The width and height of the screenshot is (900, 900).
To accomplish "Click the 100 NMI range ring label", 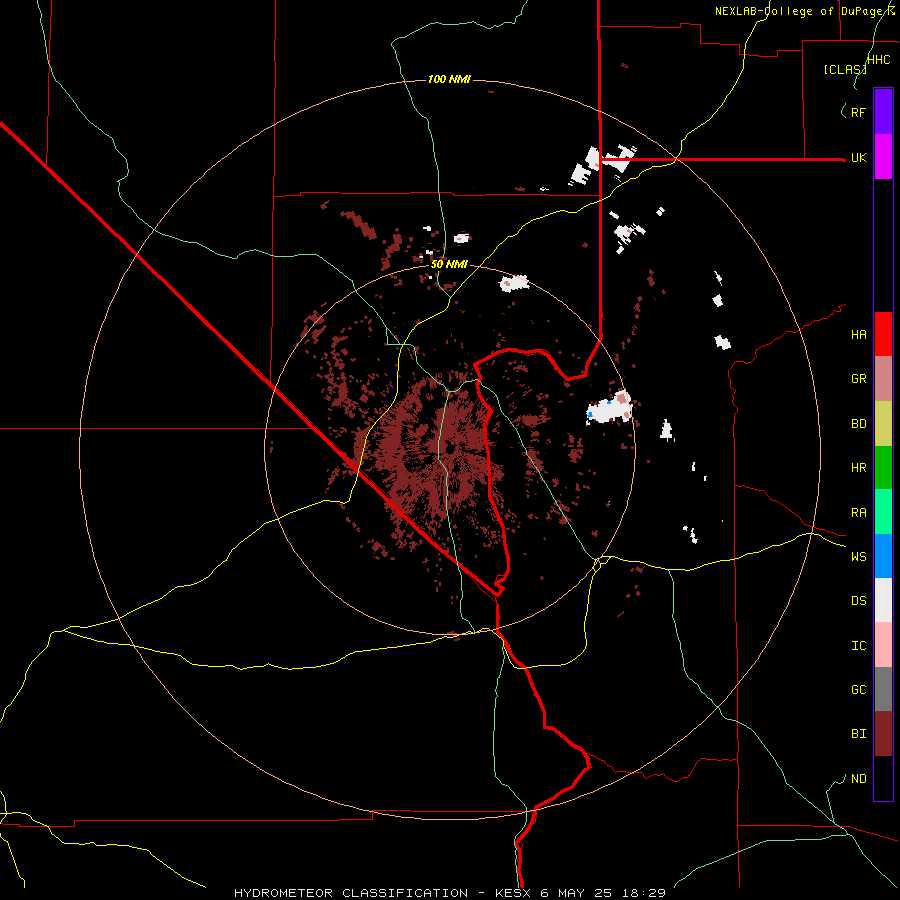I will [x=449, y=79].
